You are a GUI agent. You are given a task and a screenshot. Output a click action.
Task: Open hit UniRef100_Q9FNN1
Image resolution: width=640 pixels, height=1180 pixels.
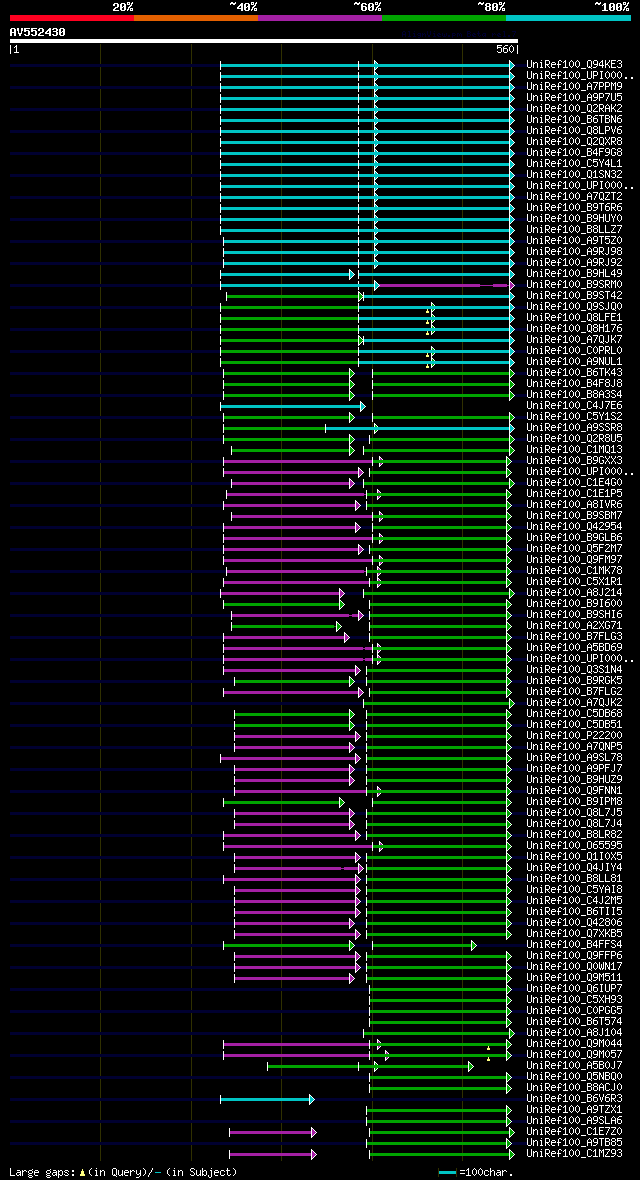[x=574, y=790]
